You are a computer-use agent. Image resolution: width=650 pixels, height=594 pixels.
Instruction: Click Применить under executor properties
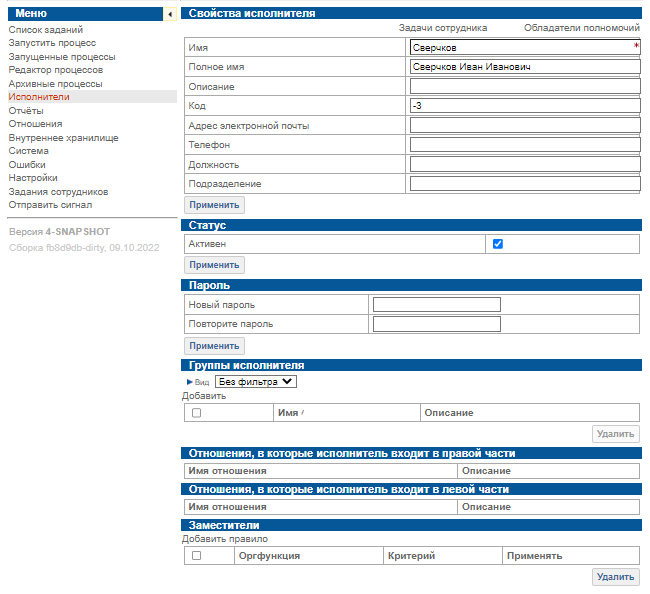214,204
